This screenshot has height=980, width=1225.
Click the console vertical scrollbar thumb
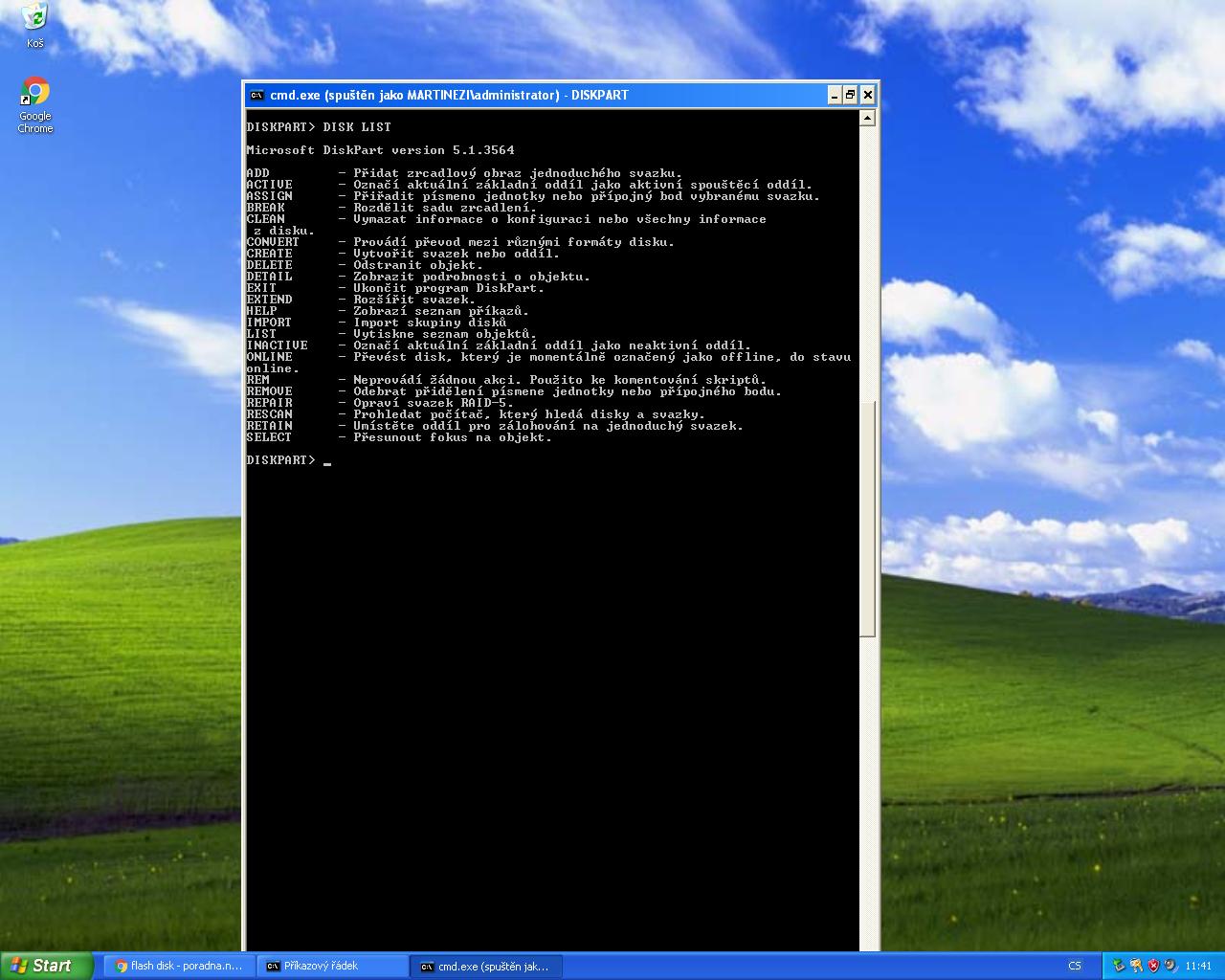point(867,519)
